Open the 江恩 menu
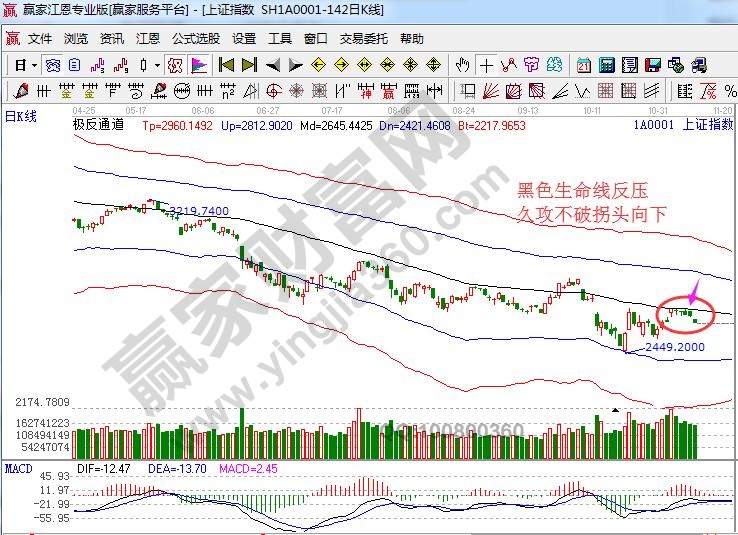738x535 pixels. [x=148, y=39]
